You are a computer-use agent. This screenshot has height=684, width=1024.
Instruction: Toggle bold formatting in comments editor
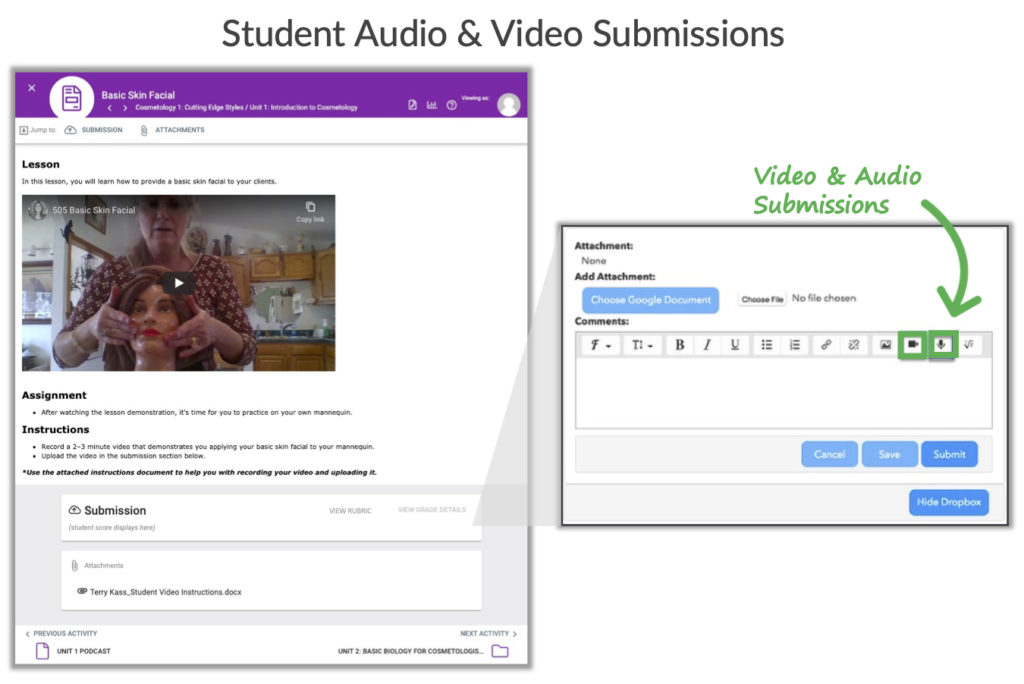pos(680,345)
